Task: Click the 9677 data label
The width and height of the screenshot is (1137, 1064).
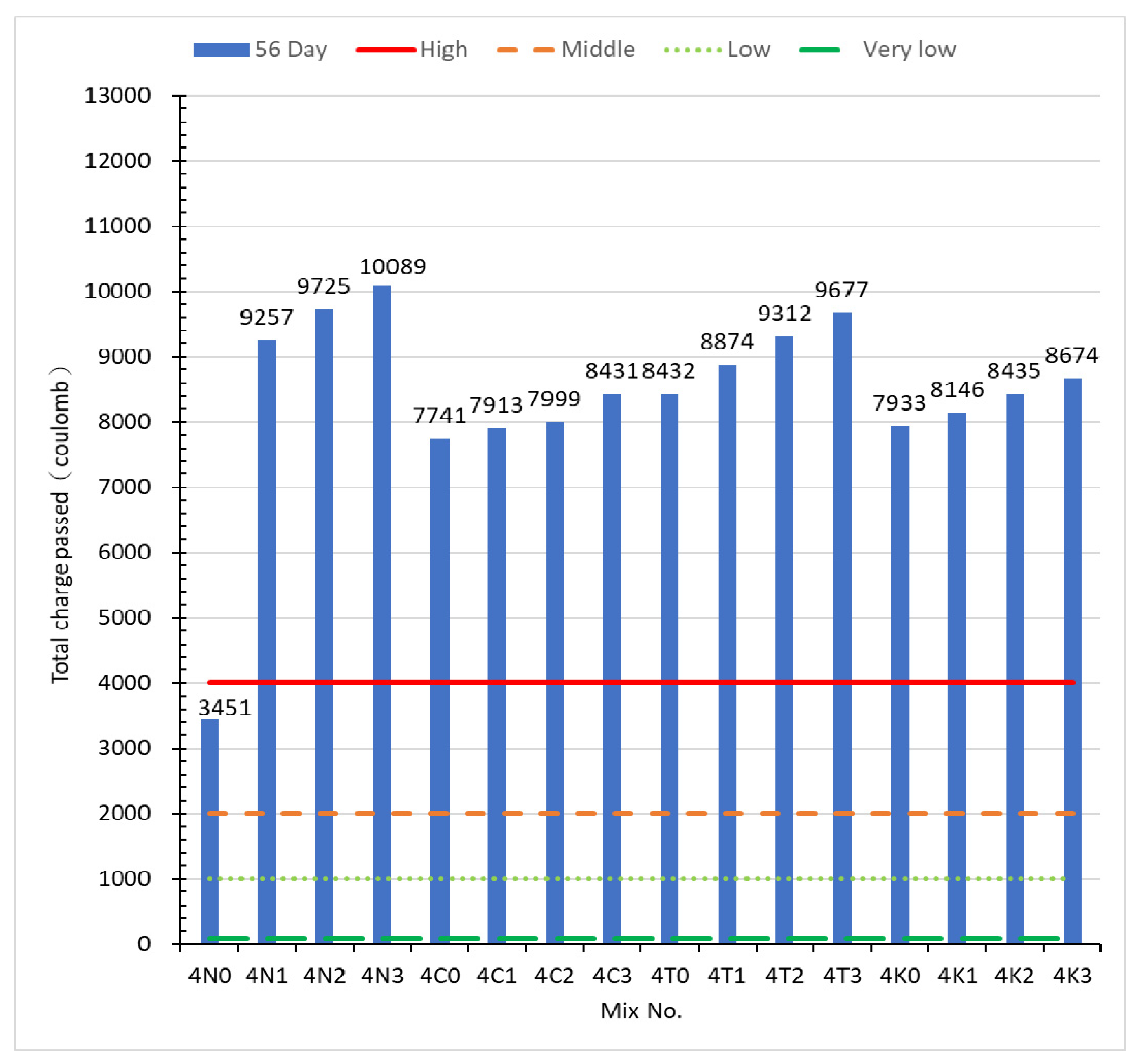Action: (x=841, y=290)
